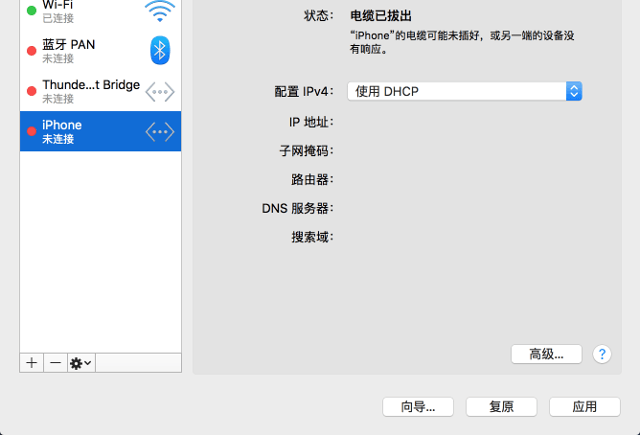
Task: Click the IP 地址 label
Action: tap(311, 122)
